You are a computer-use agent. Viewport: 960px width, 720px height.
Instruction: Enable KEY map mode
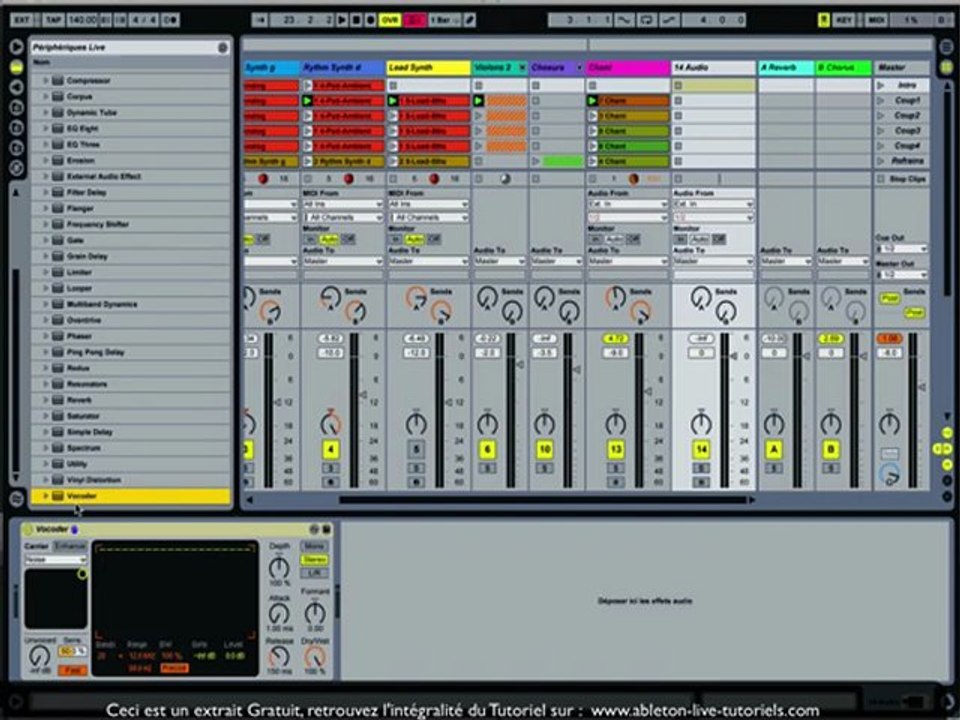coord(844,20)
